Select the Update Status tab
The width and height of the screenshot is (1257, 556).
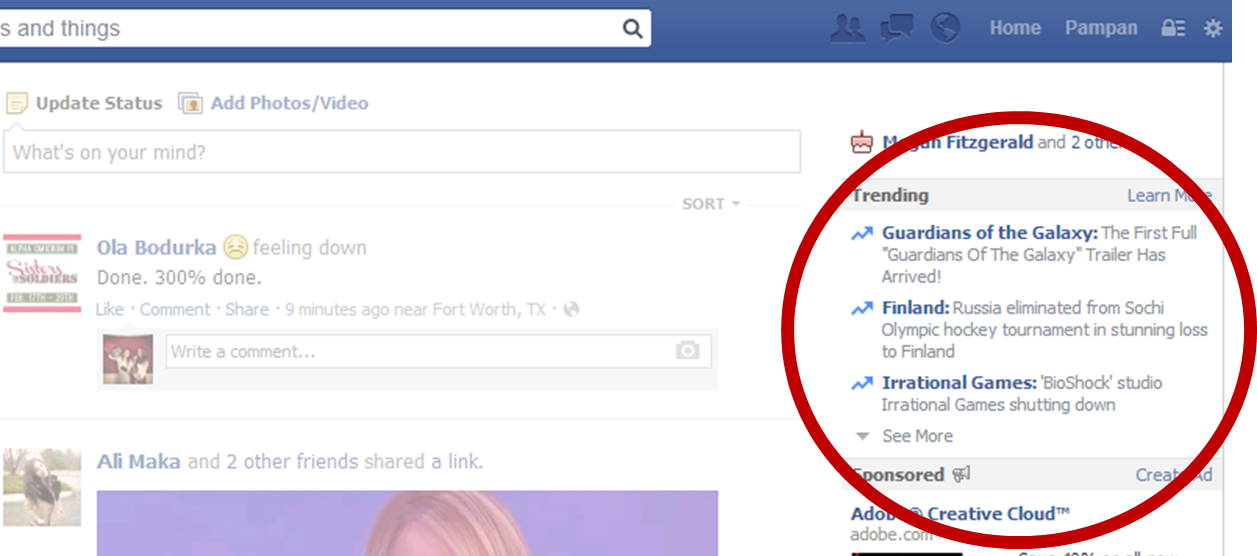click(98, 103)
